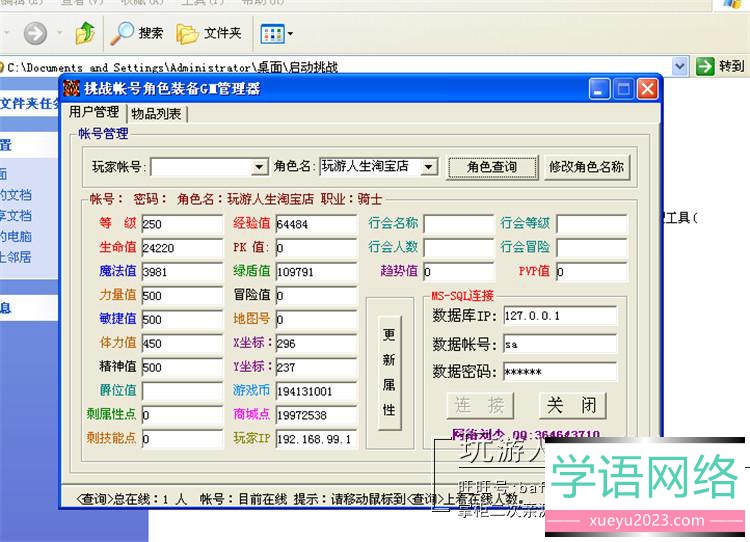Click the 游戏币 game currency field
The height and width of the screenshot is (542, 750).
click(316, 391)
